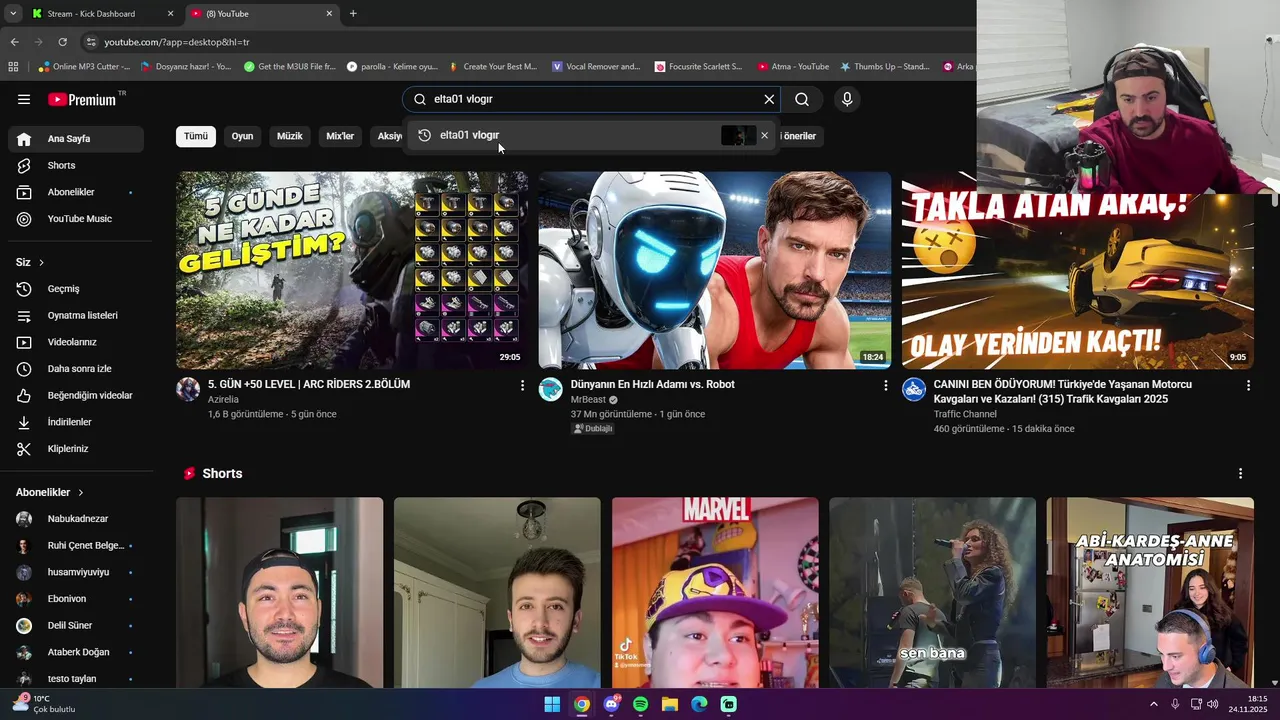
Task: Expand the Siz section chevron
Action: click(x=41, y=262)
